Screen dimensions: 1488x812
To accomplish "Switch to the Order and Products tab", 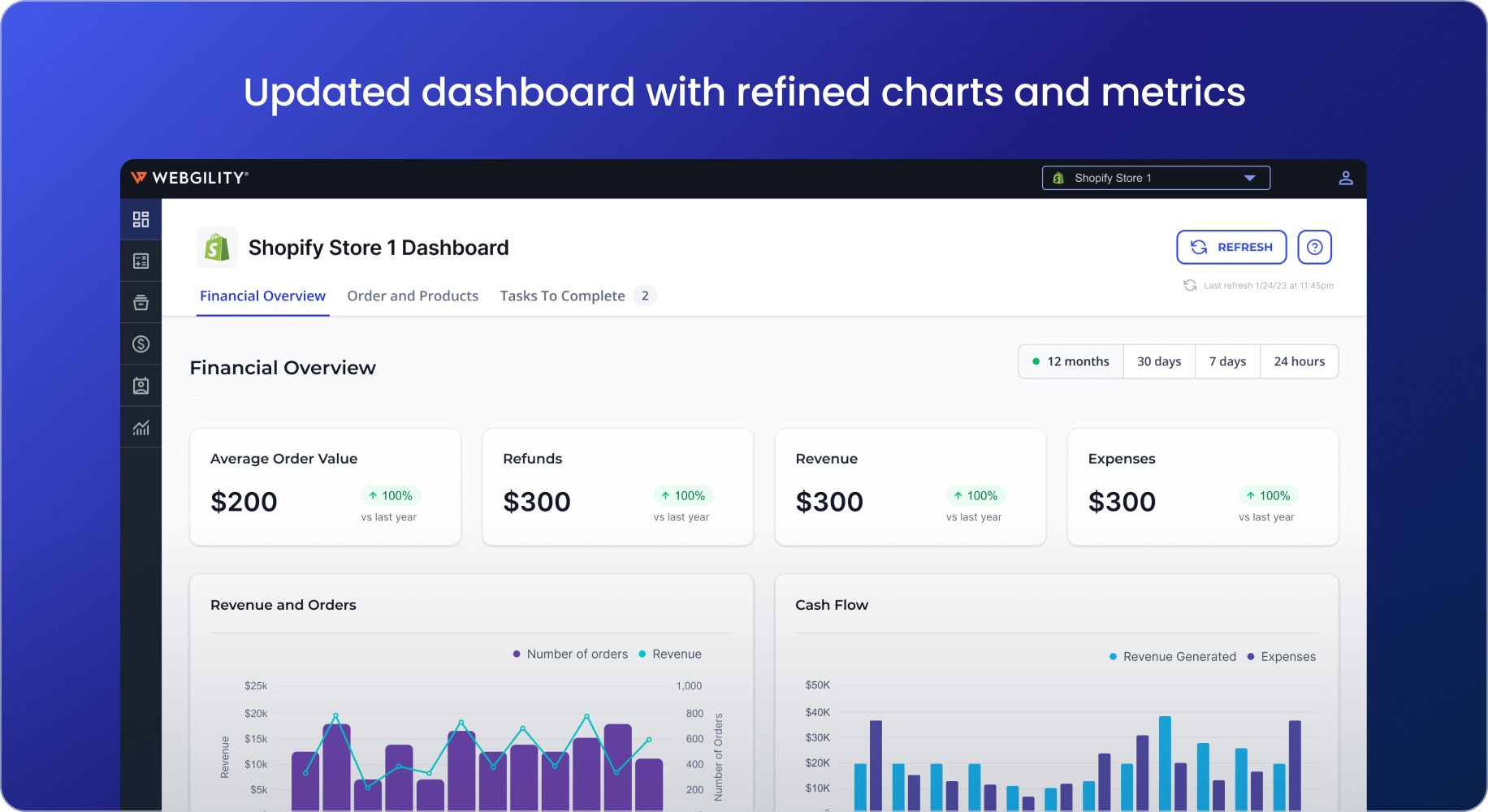I will (413, 296).
